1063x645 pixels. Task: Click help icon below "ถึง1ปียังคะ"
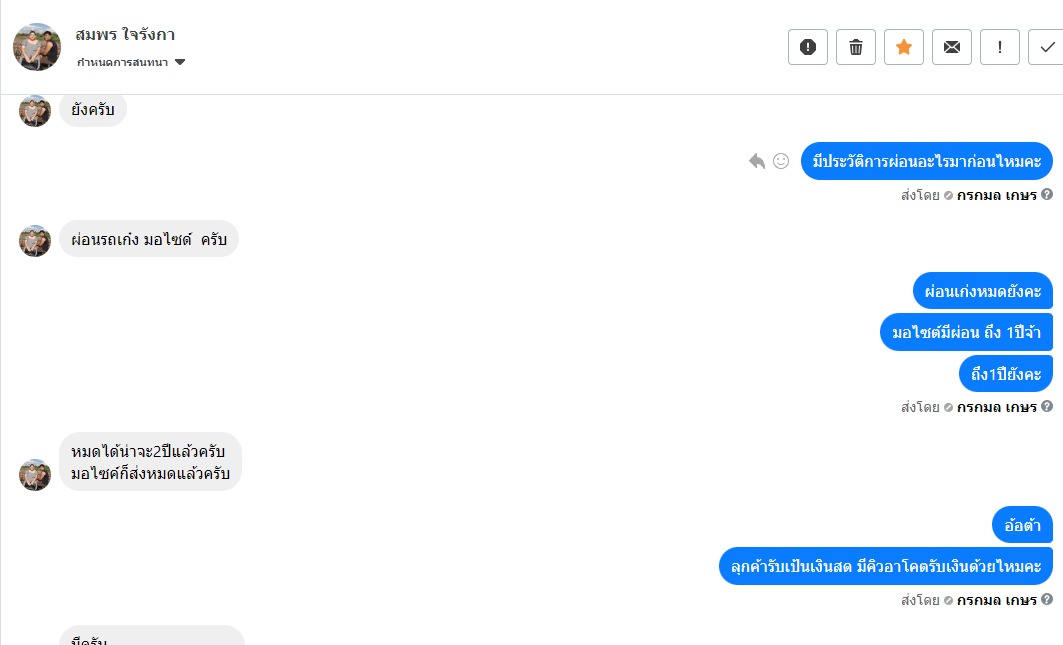[1047, 407]
